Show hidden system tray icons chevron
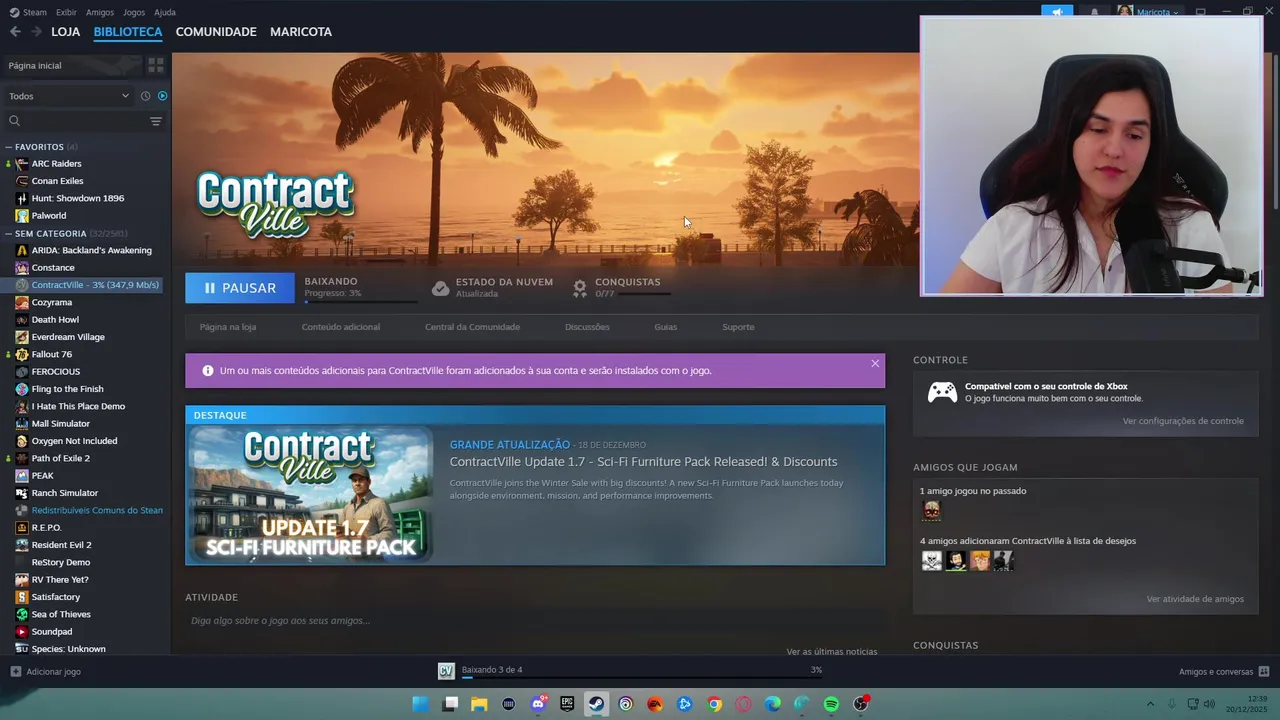Screen dimensions: 1280x720 pyautogui.click(x=1150, y=704)
